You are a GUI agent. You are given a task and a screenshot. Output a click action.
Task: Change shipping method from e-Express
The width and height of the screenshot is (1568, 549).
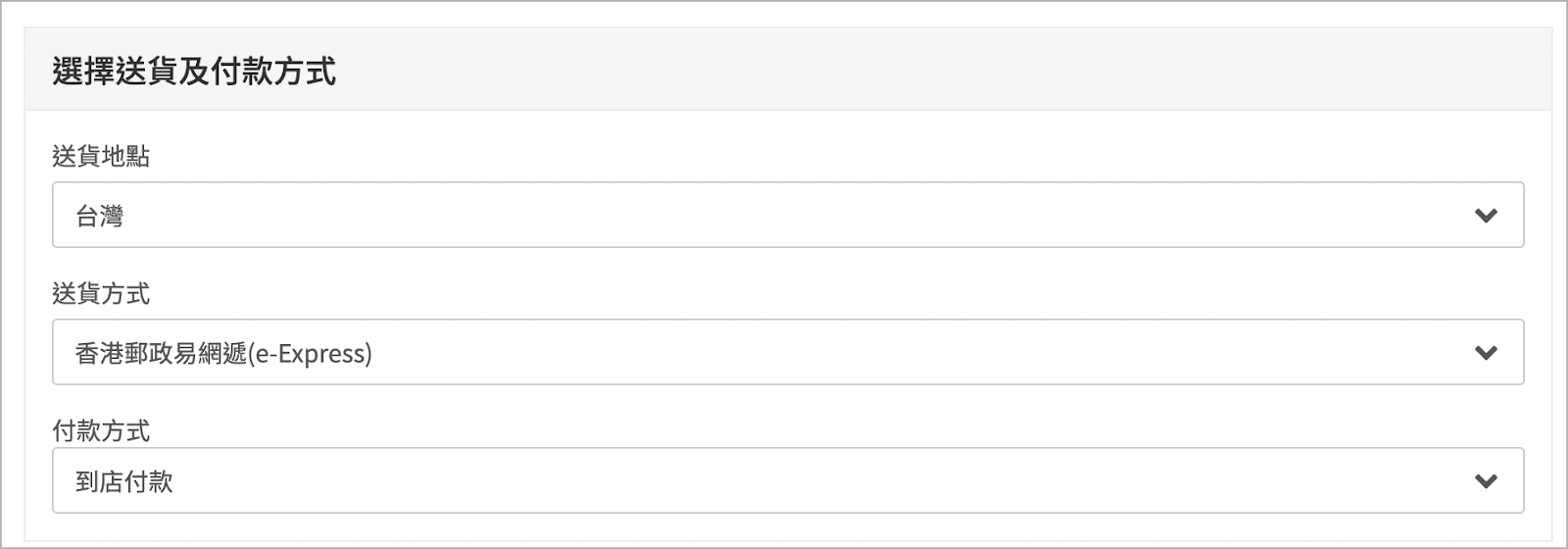[x=788, y=351]
